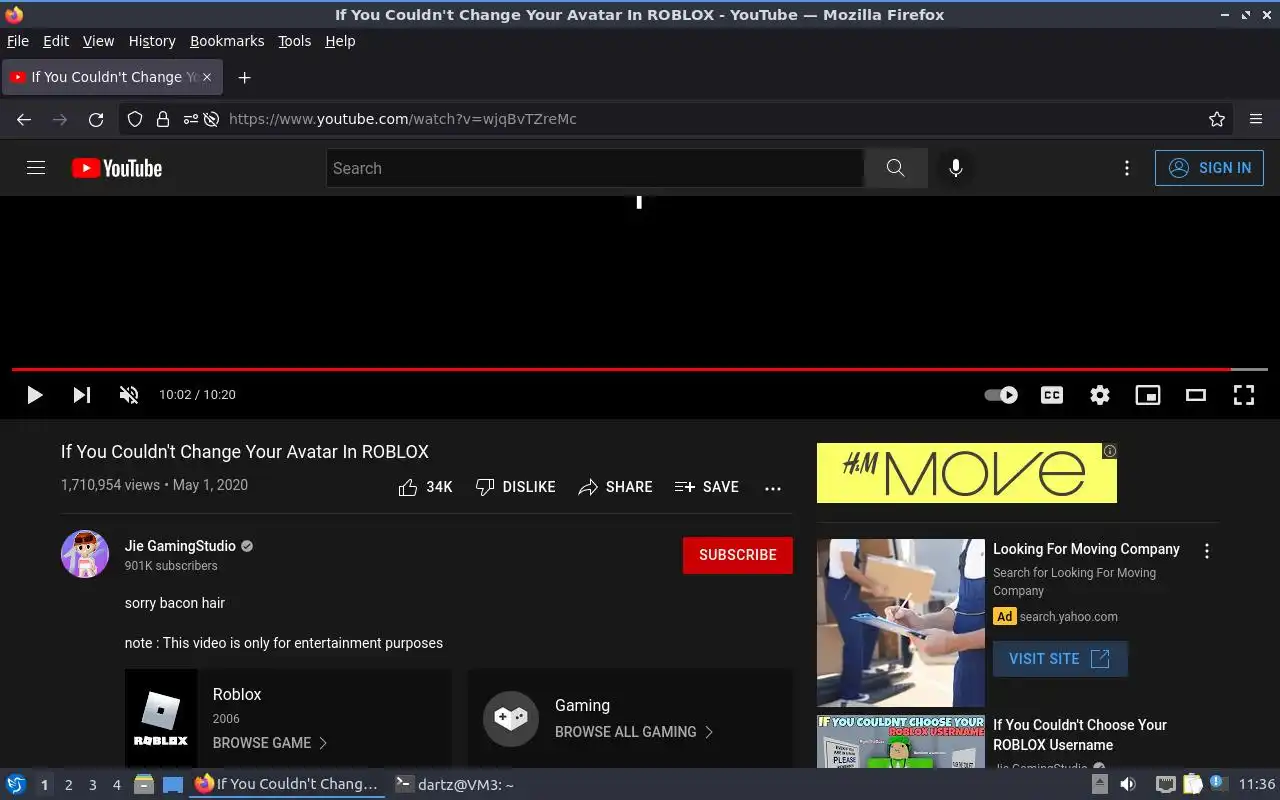Screen dimensions: 1280x800
Task: Bookmark this page with the star
Action: click(1217, 119)
